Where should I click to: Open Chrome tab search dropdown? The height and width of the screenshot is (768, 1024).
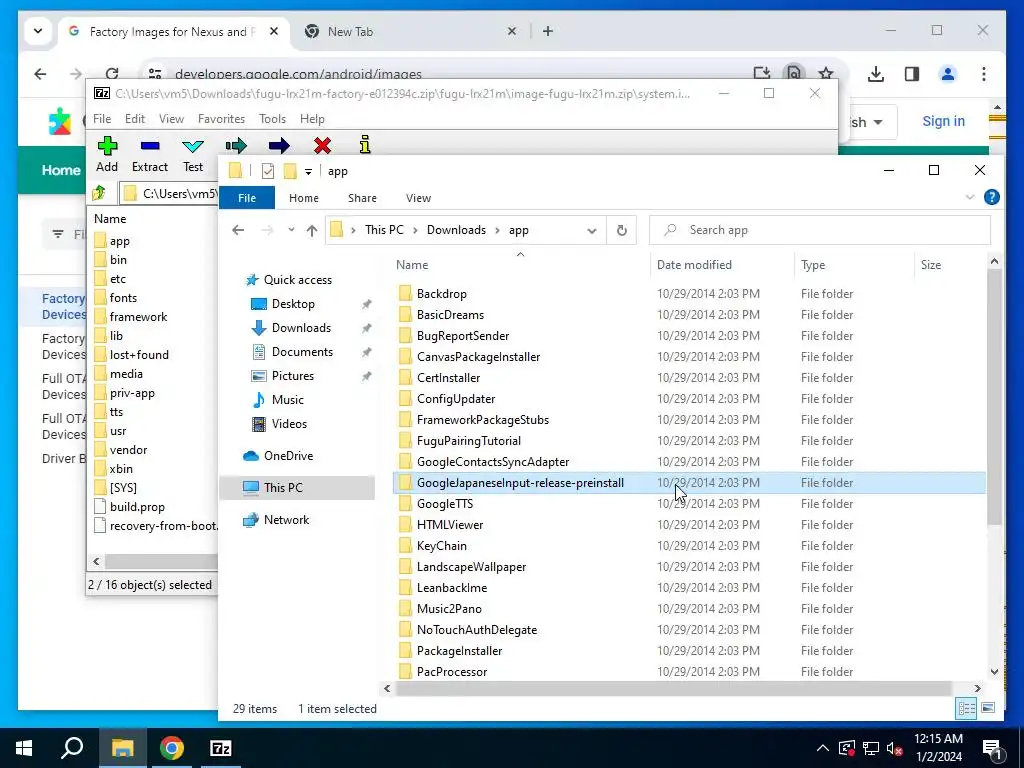(38, 31)
